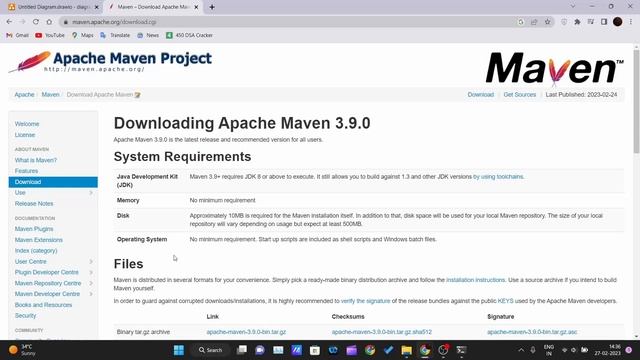Expand the Maven Developer Centre chevron

pyautogui.click(x=91, y=294)
